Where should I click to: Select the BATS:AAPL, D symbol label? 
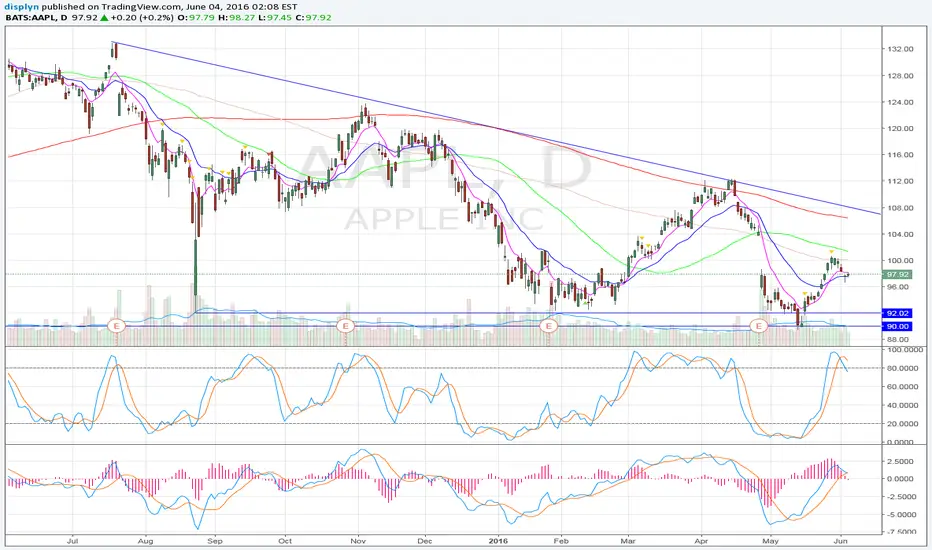point(36,18)
